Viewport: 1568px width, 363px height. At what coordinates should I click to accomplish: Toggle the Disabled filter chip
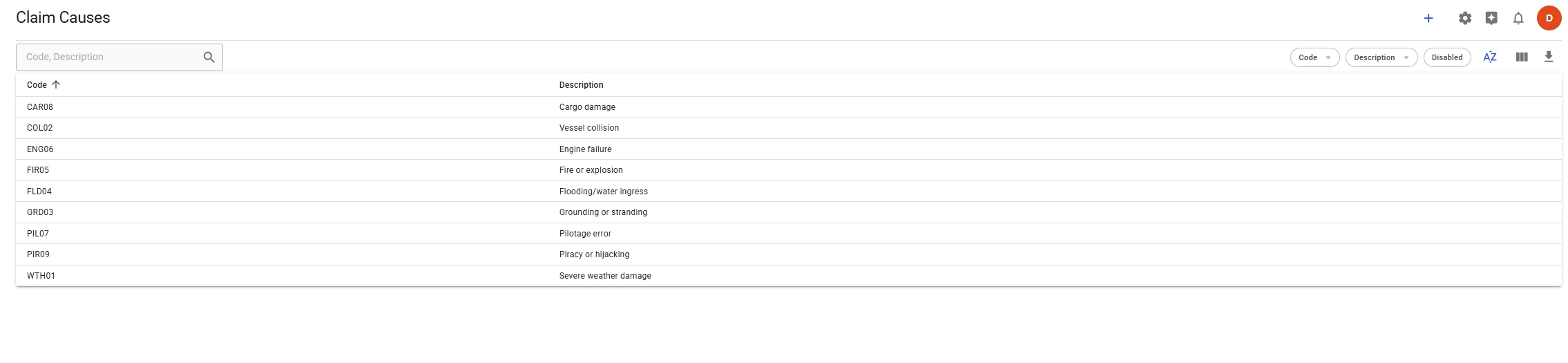[x=1446, y=57]
